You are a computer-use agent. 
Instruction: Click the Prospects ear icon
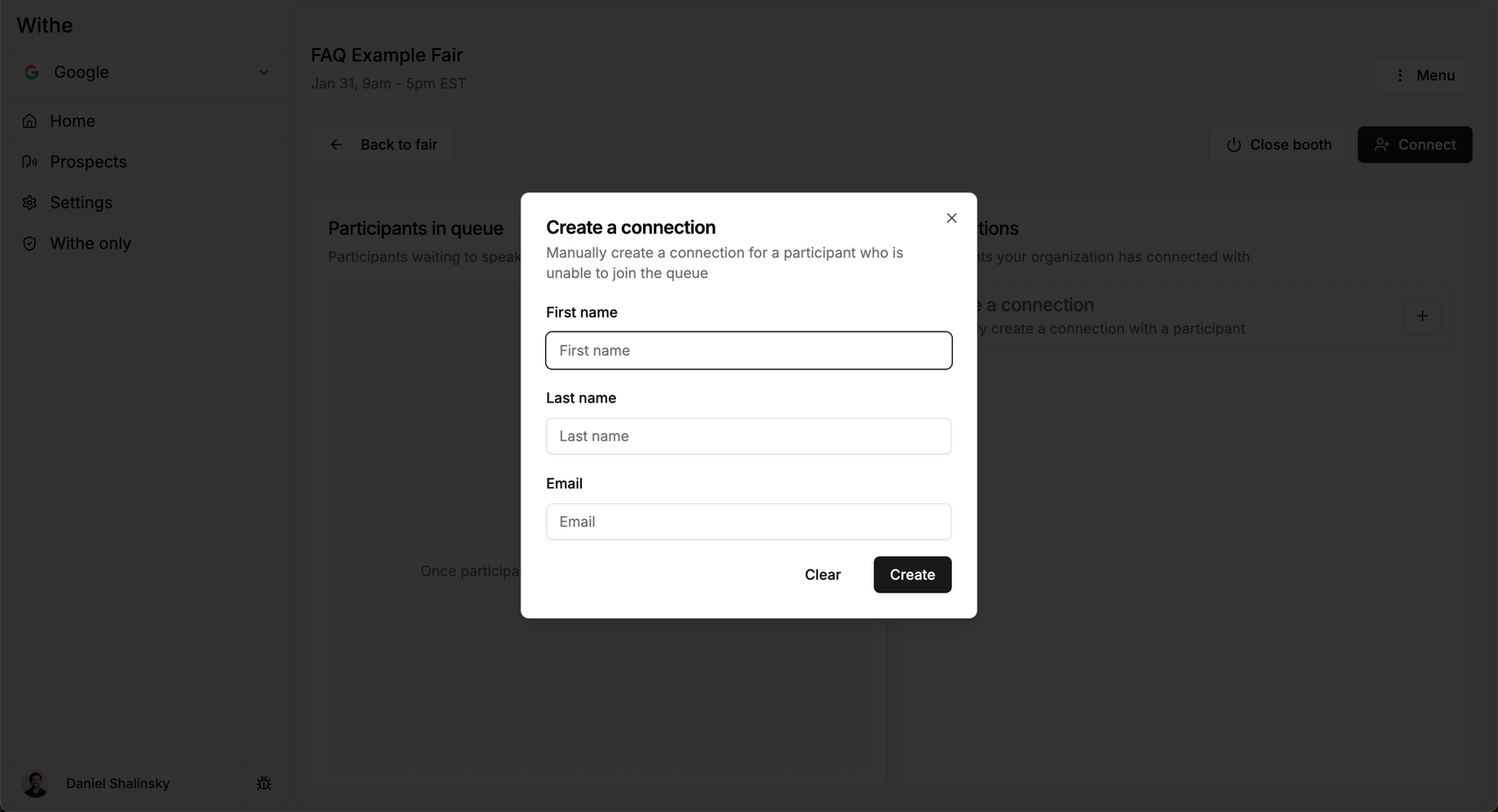pyautogui.click(x=30, y=162)
